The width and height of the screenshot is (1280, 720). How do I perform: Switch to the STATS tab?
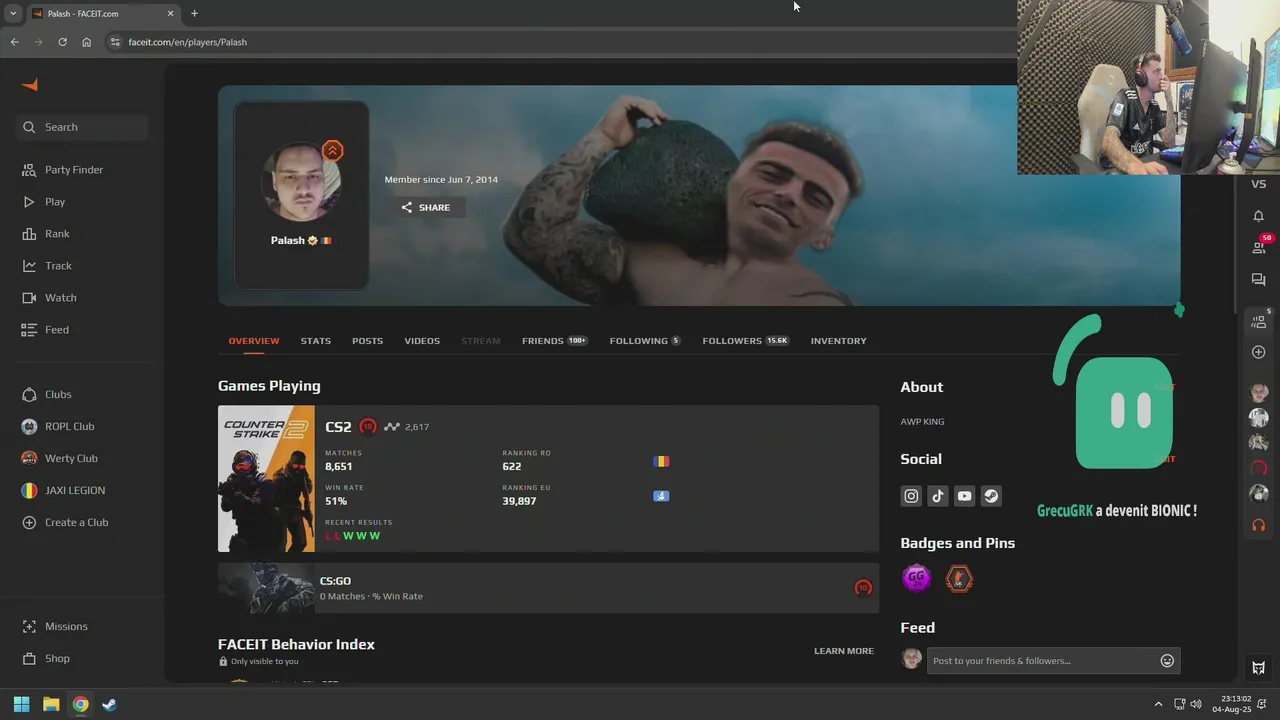[x=316, y=341]
